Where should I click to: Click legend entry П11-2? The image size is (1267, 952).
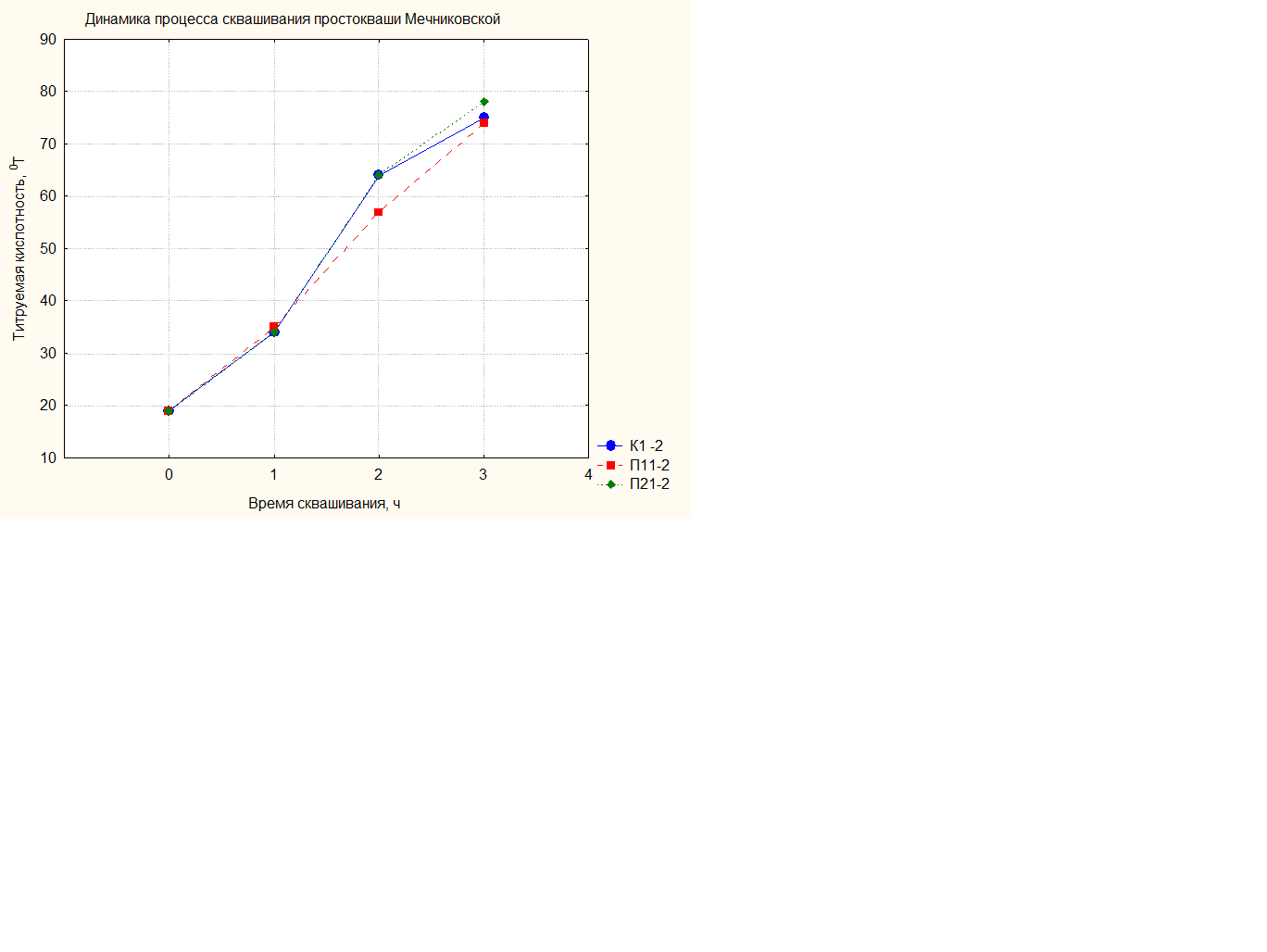(x=649, y=465)
